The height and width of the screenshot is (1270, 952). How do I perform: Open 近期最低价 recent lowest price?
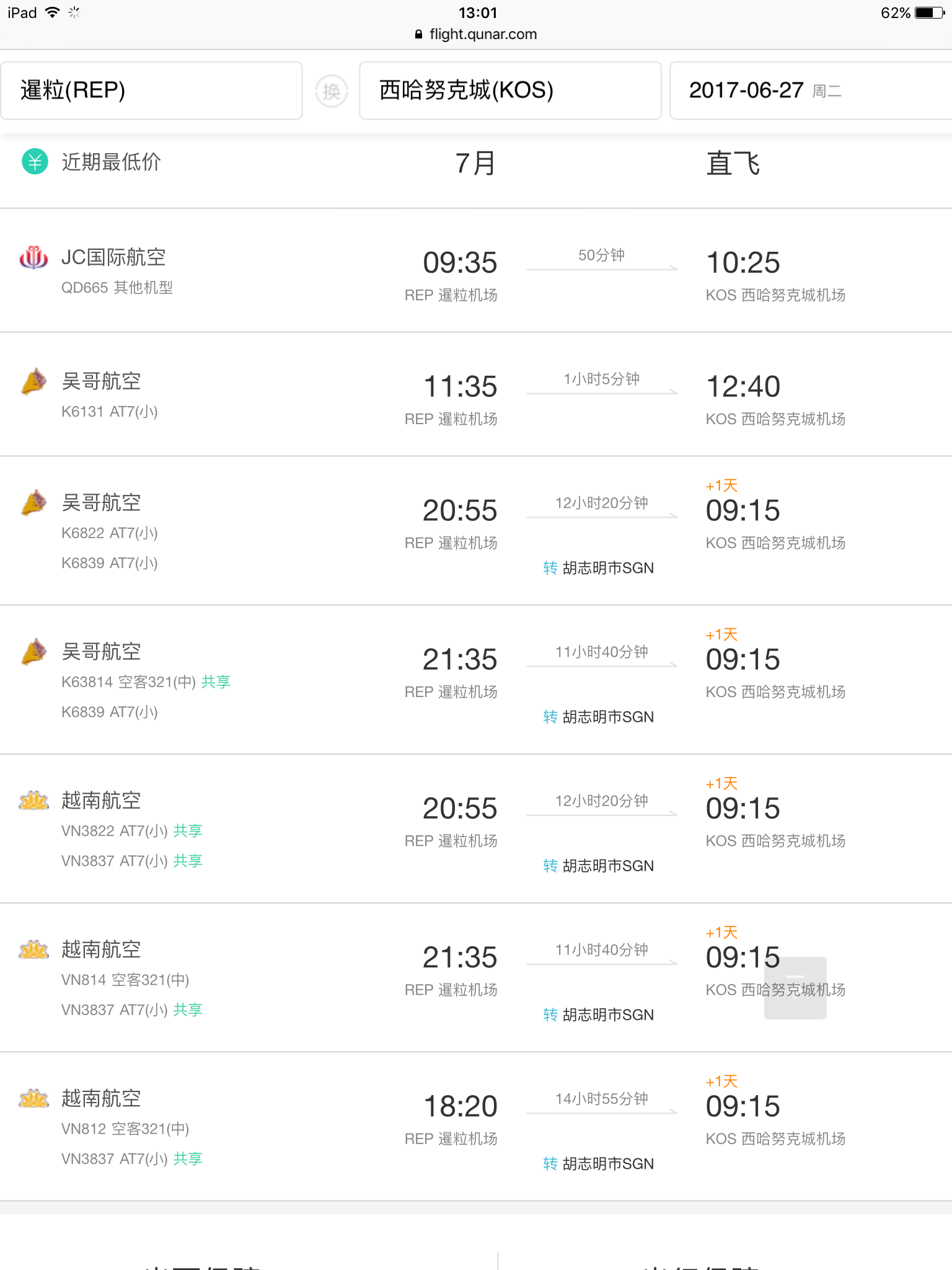click(111, 162)
